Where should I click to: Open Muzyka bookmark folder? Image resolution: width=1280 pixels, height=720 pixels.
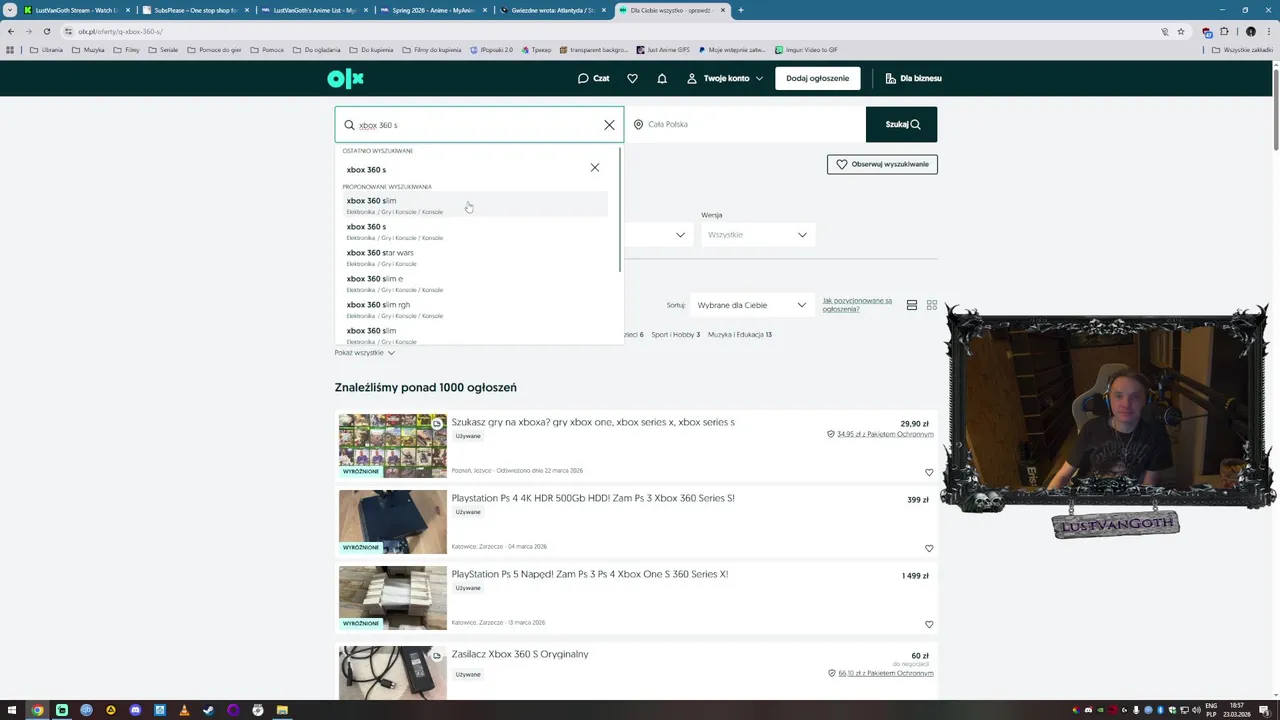coord(89,49)
